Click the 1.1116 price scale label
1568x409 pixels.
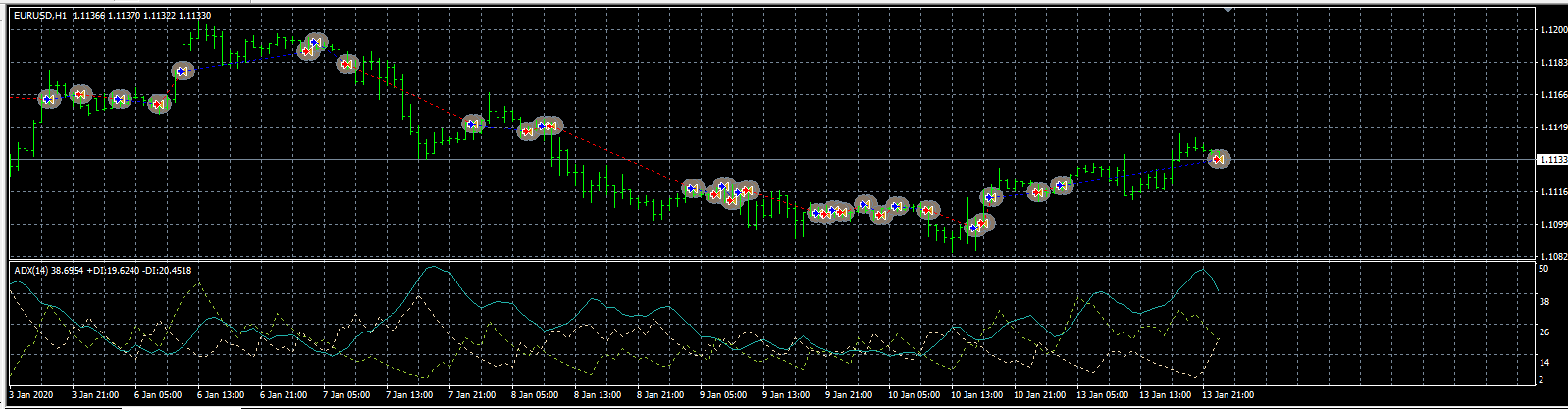[x=1553, y=192]
